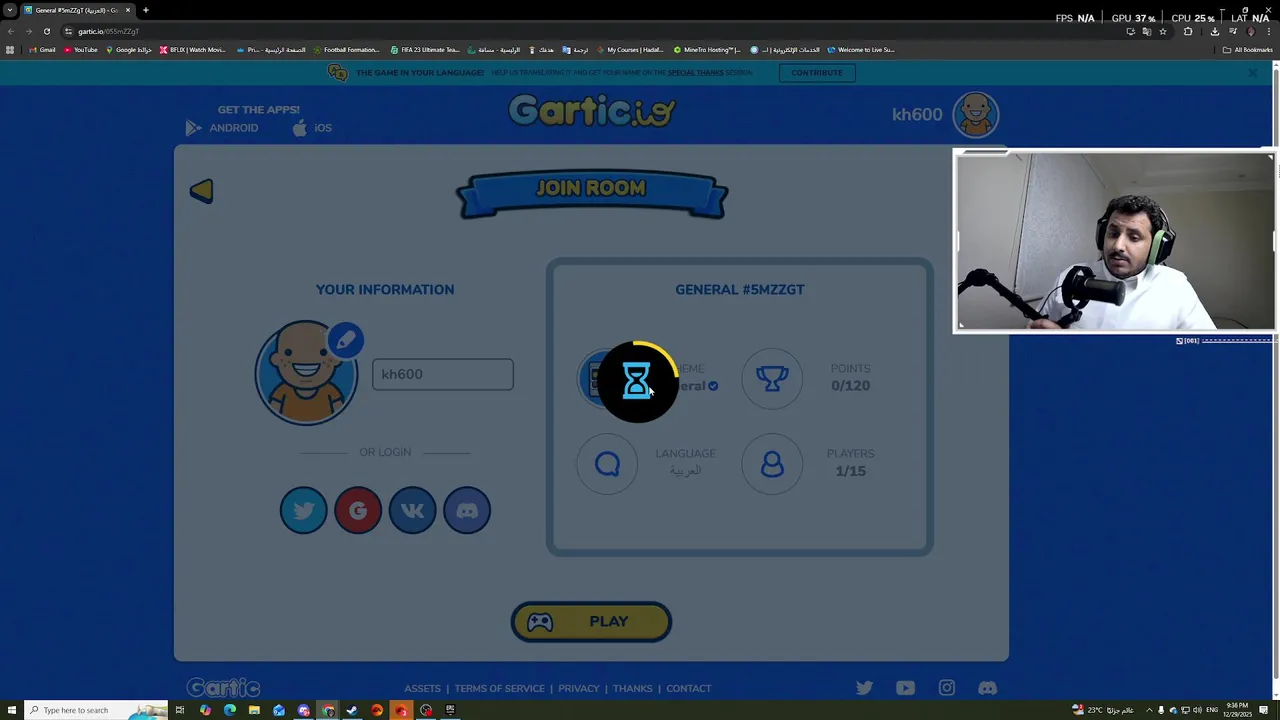Open the browser downloads panel
This screenshot has width=1280, height=720.
point(1214,31)
